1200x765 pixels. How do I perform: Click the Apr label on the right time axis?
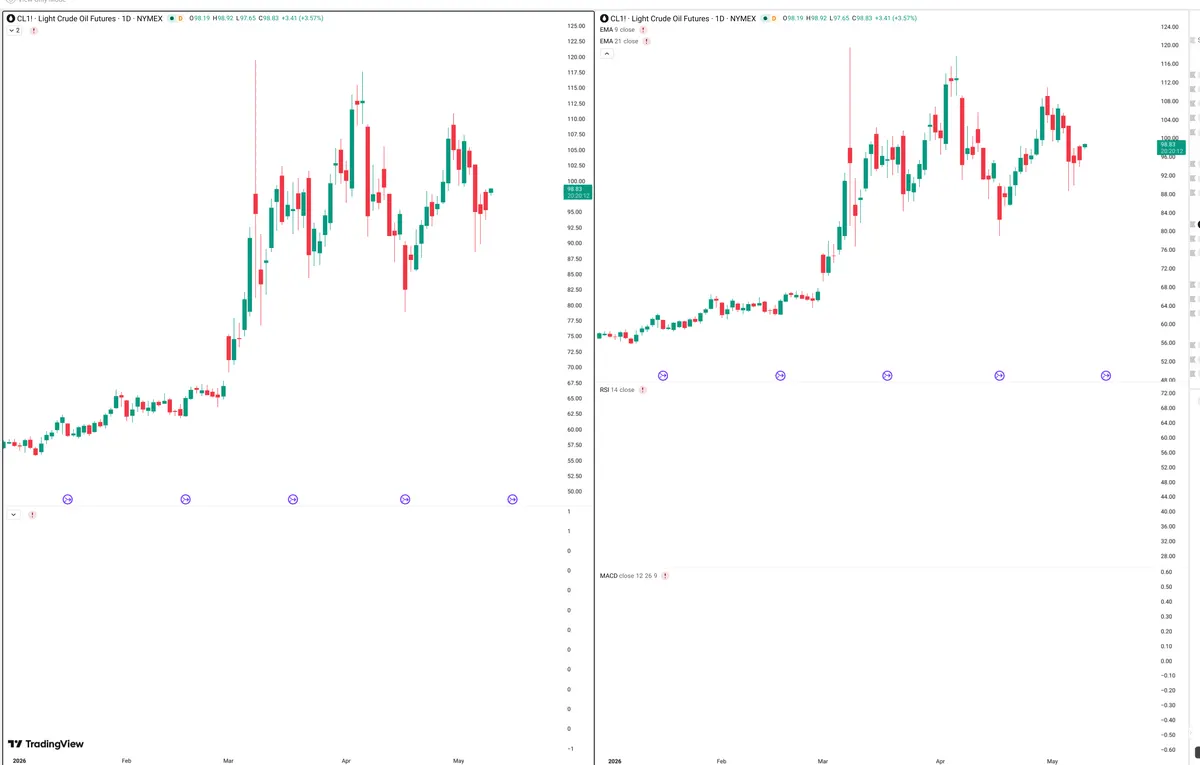[x=940, y=761]
